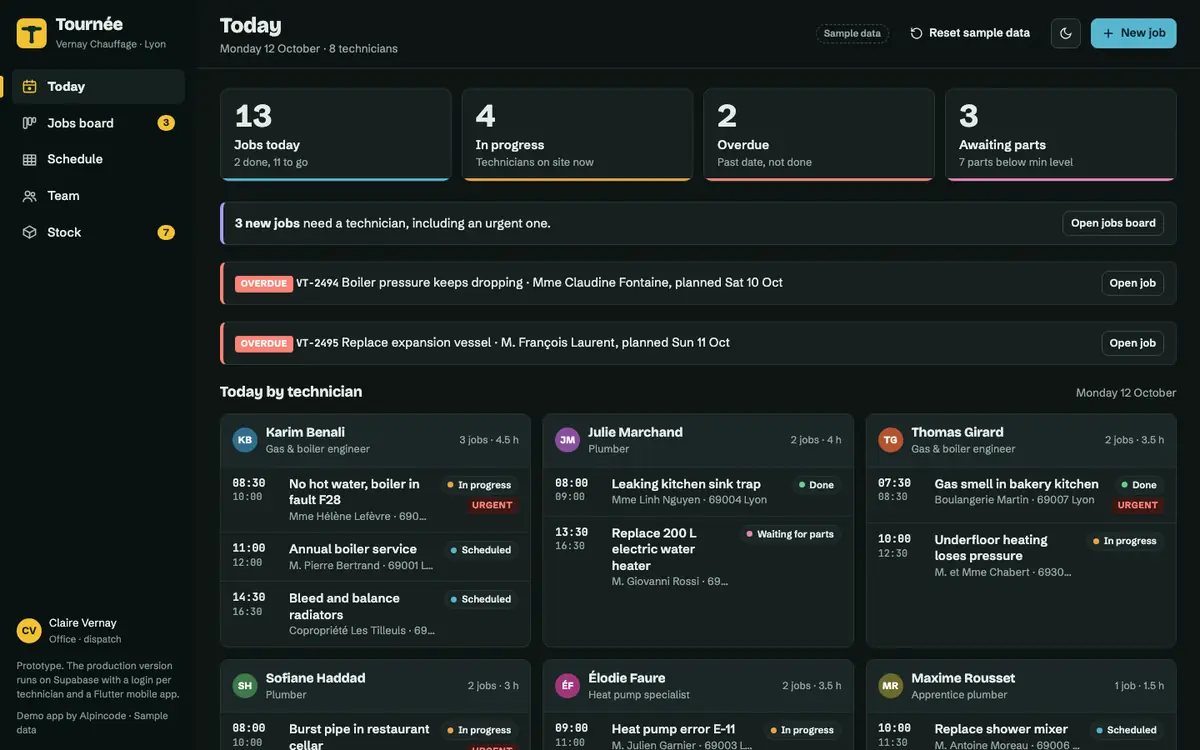Open Schedule in sidebar
Image resolution: width=1200 pixels, height=750 pixels.
click(98, 159)
